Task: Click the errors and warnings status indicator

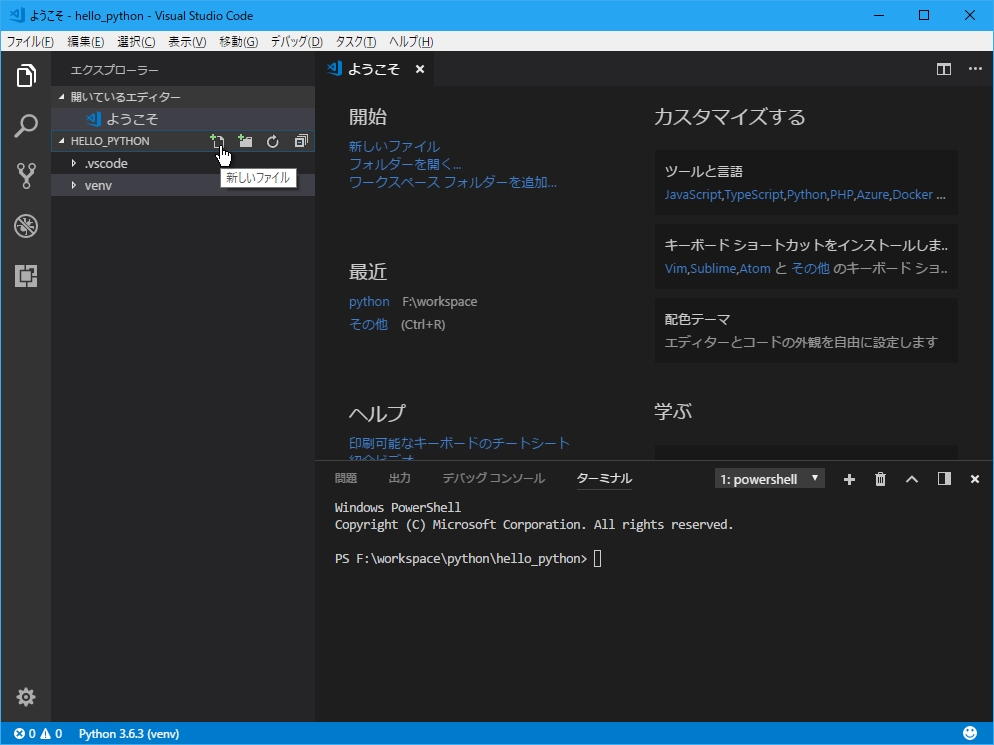Action: pos(38,734)
